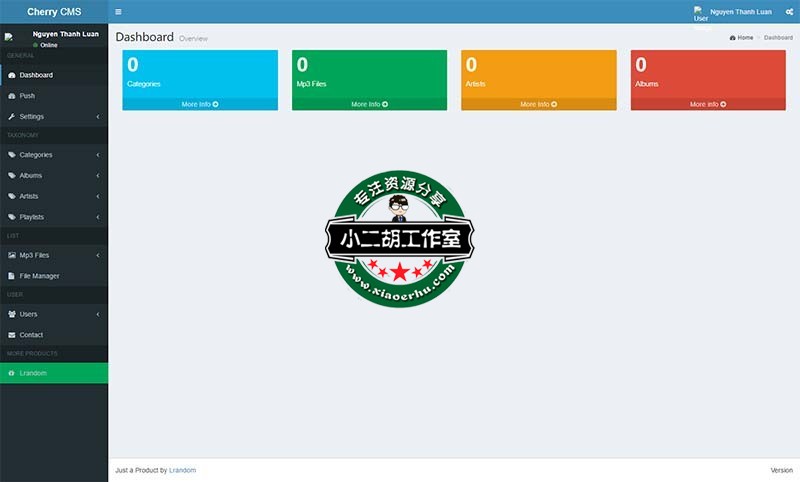Viewport: 800px width, 482px height.
Task: Toggle the sidebar with the hamburger icon
Action: click(x=118, y=12)
